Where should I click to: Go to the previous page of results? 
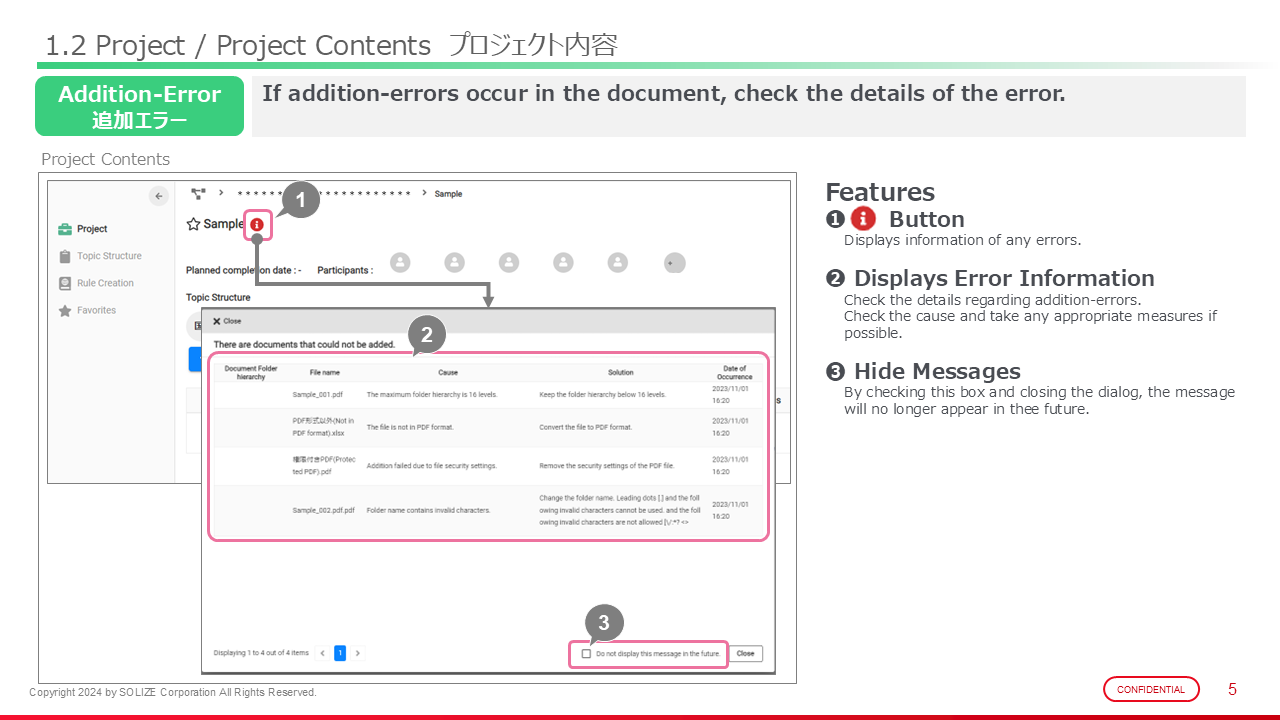(x=322, y=653)
